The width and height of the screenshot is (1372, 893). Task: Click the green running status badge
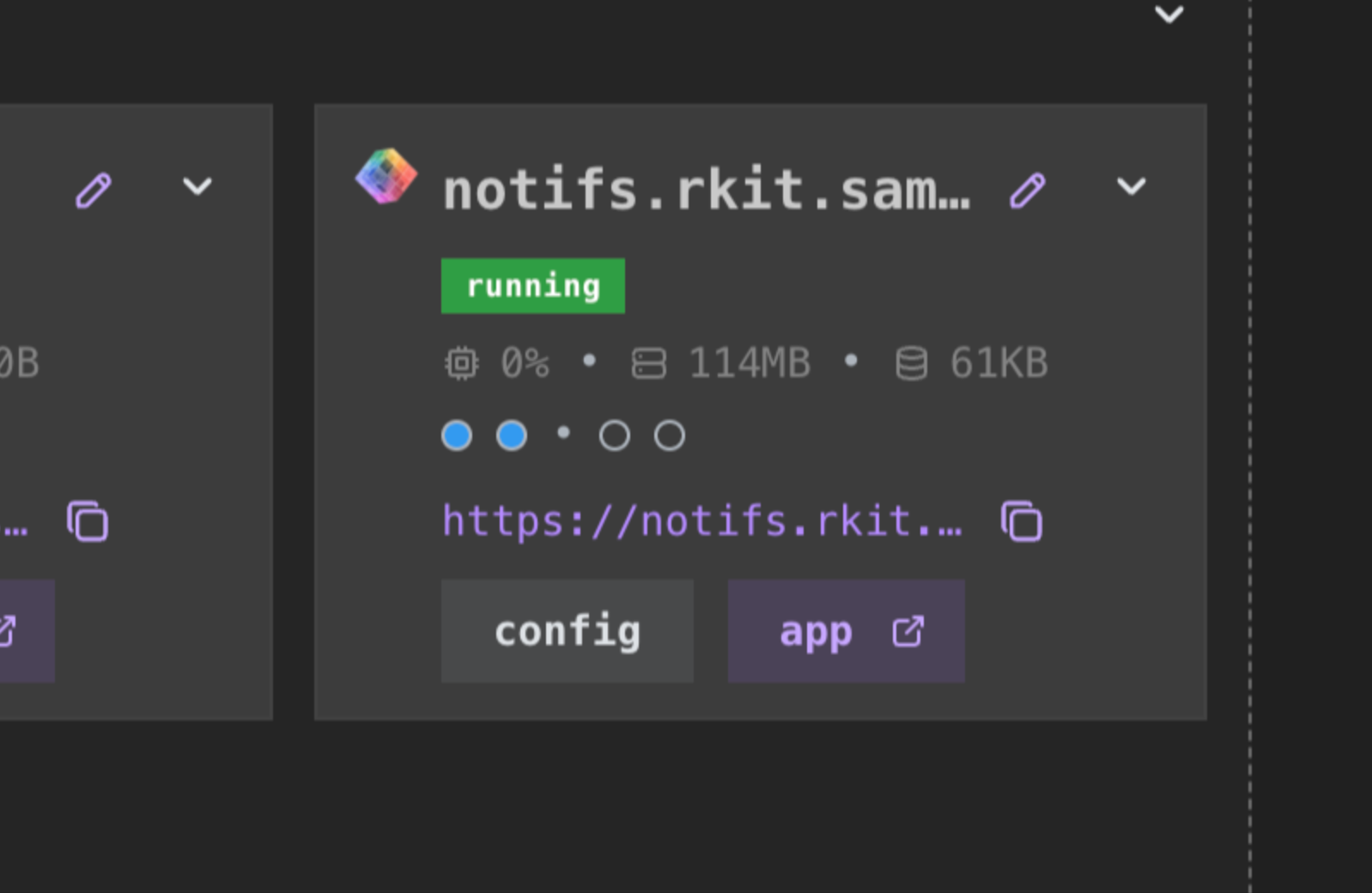pyautogui.click(x=533, y=286)
